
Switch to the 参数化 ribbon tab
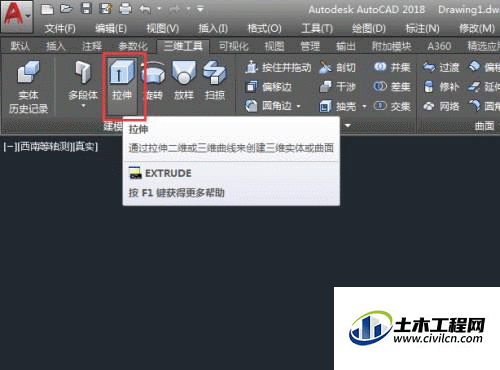coord(133,46)
